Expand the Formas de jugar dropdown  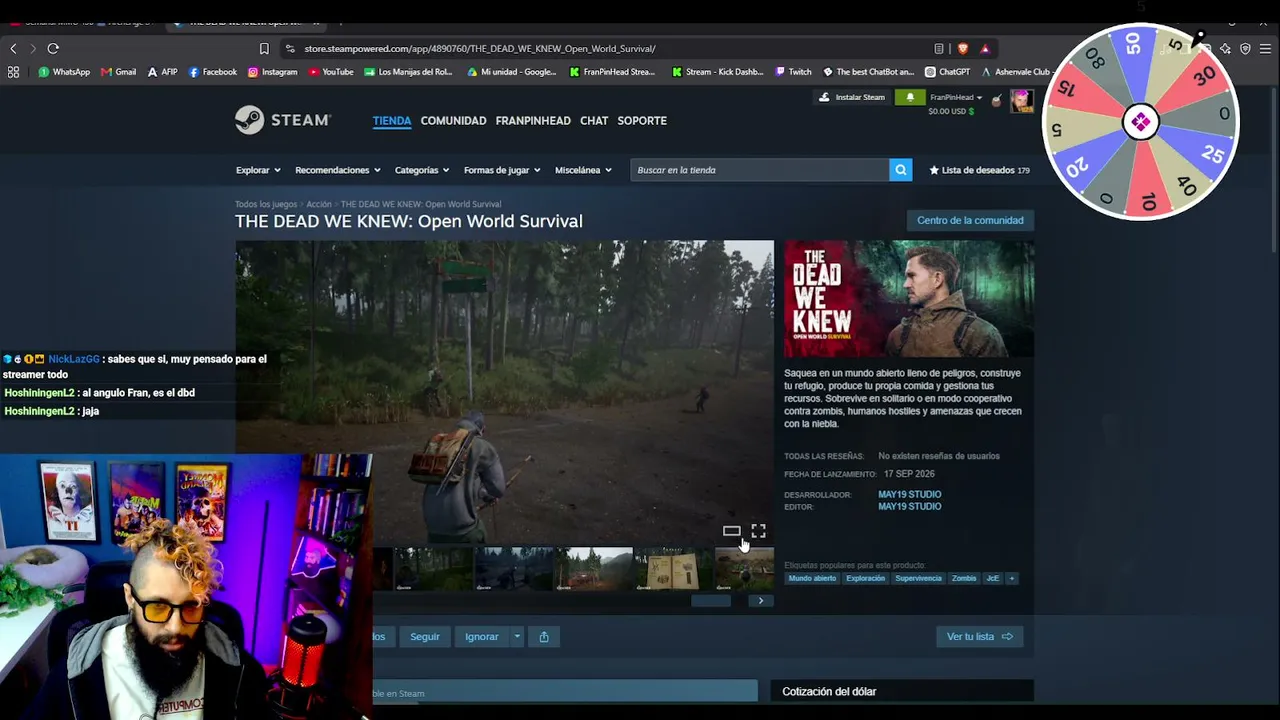pos(502,170)
